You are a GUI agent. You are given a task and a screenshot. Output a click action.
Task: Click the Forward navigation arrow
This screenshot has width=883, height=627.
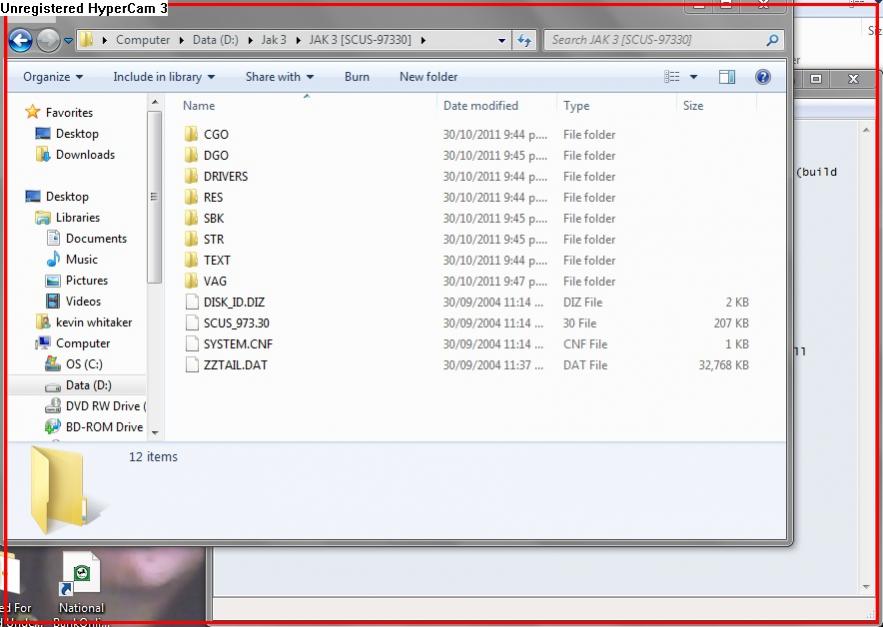(48, 41)
